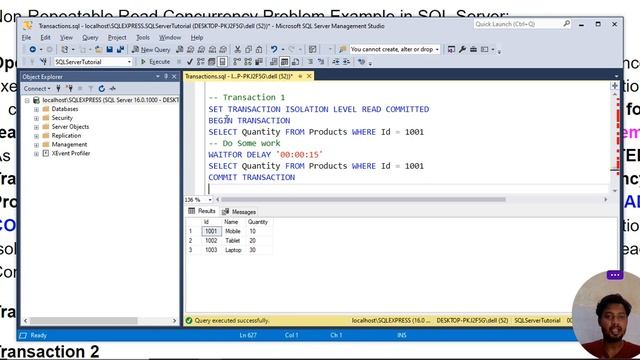Toggle Include Actual Execution Plan

(237, 62)
